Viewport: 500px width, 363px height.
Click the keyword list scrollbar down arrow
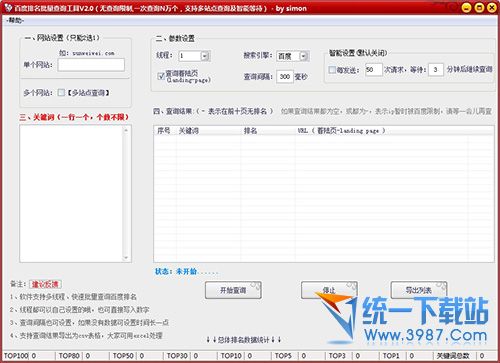[126, 257]
